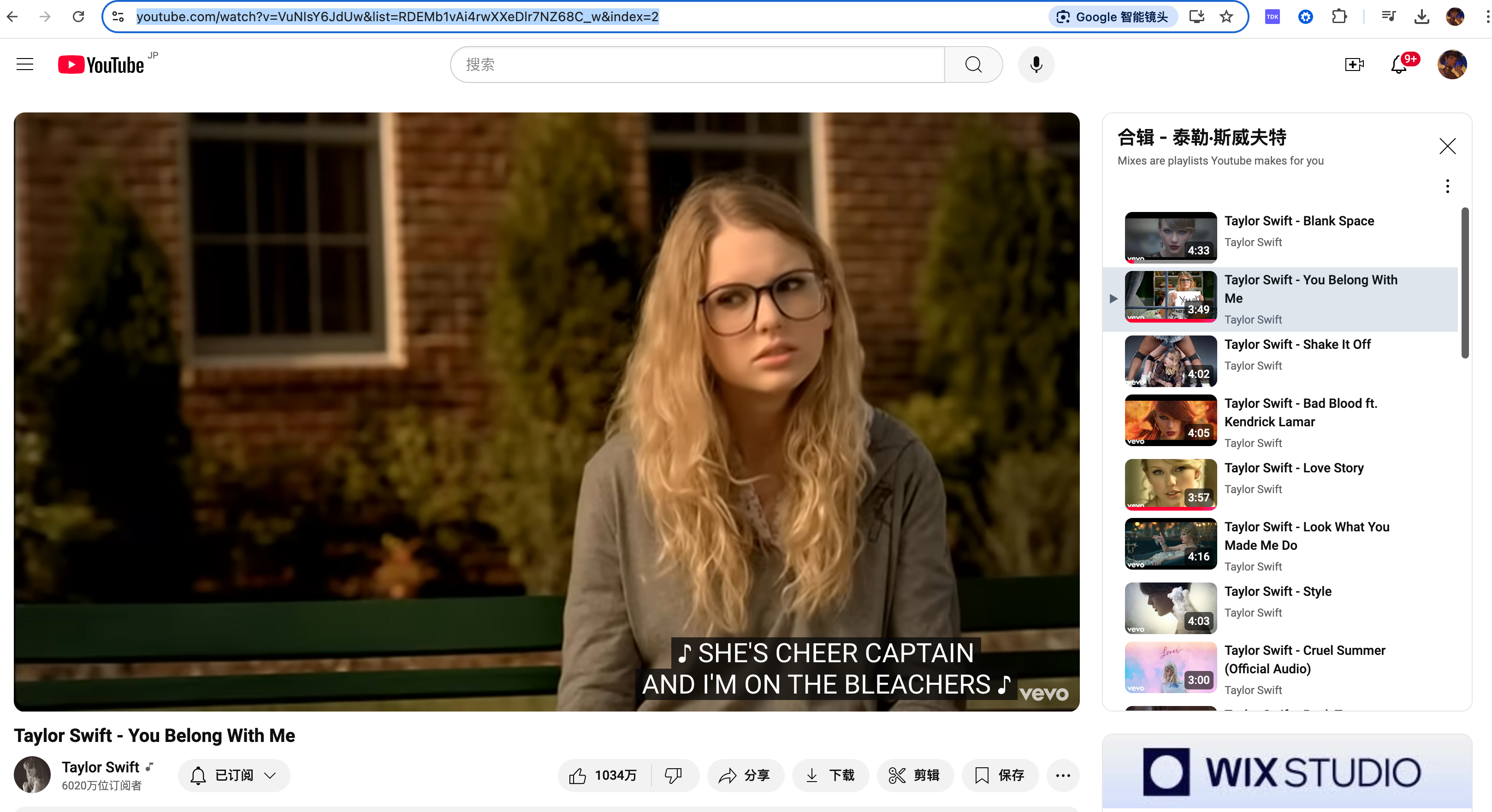Viewport: 1492px width, 812px height.
Task: Open Bad Blood ft. Kendrick Lamar video
Action: 1280,422
